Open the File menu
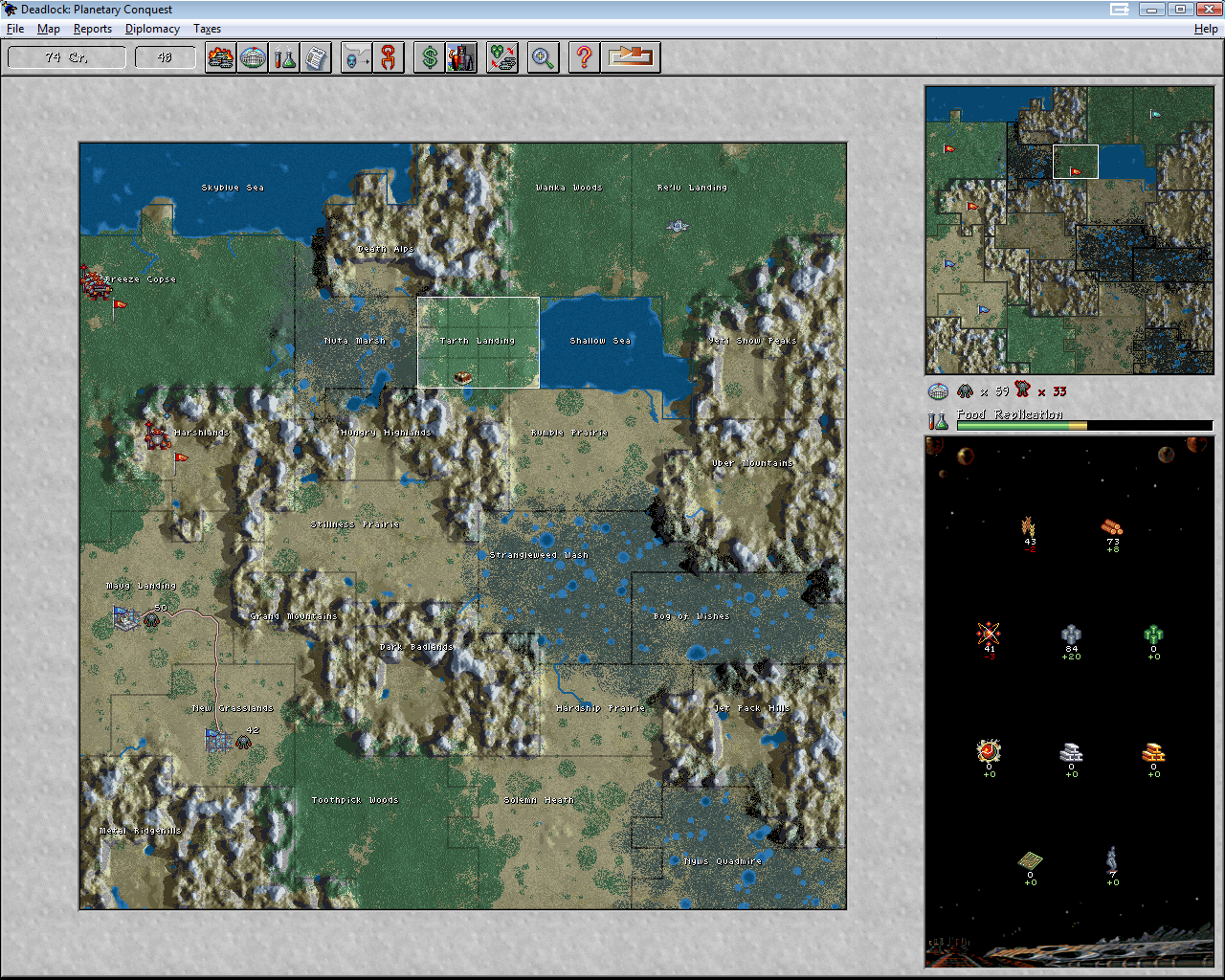Viewport: 1225px width, 980px height. pos(15,29)
